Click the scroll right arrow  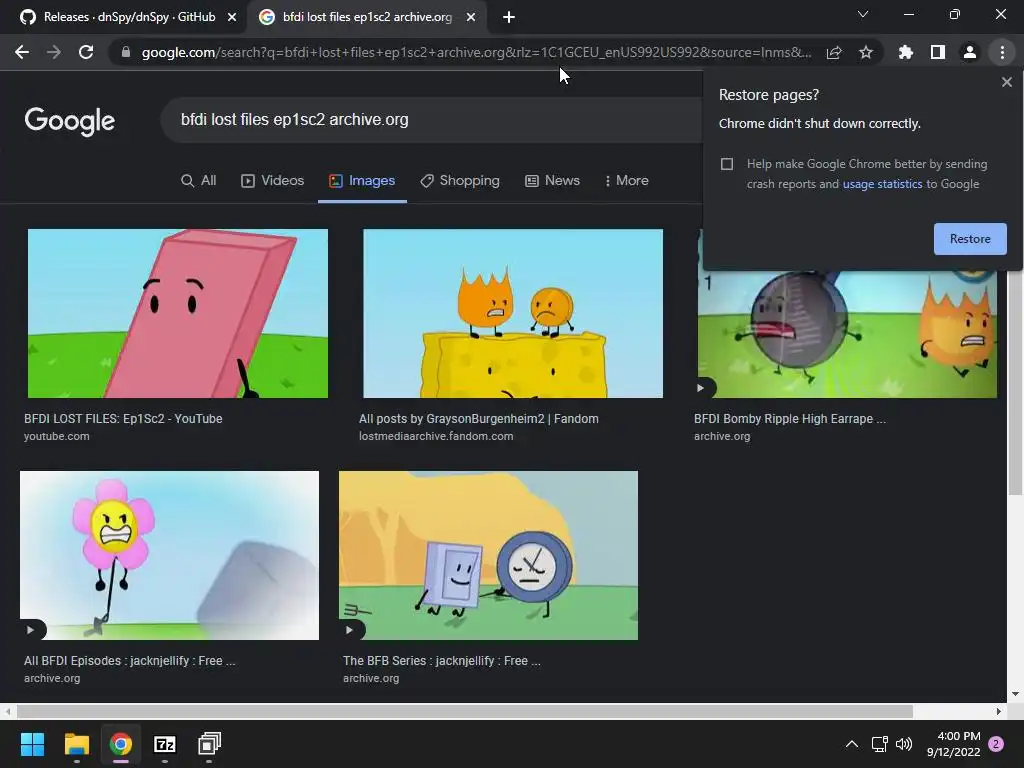[x=999, y=711]
